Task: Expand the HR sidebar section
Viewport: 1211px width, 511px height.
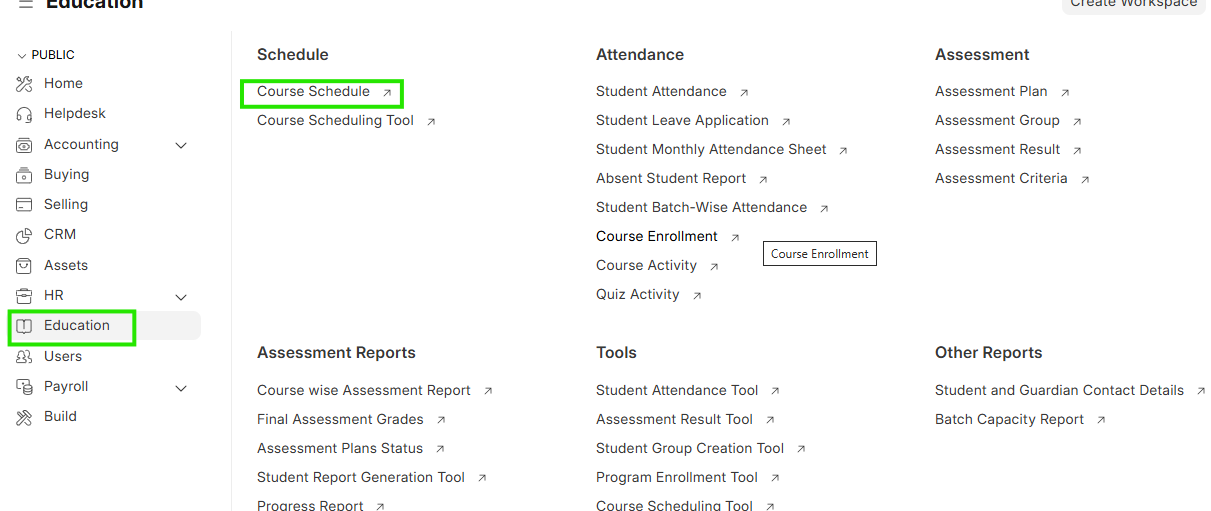Action: click(x=181, y=297)
